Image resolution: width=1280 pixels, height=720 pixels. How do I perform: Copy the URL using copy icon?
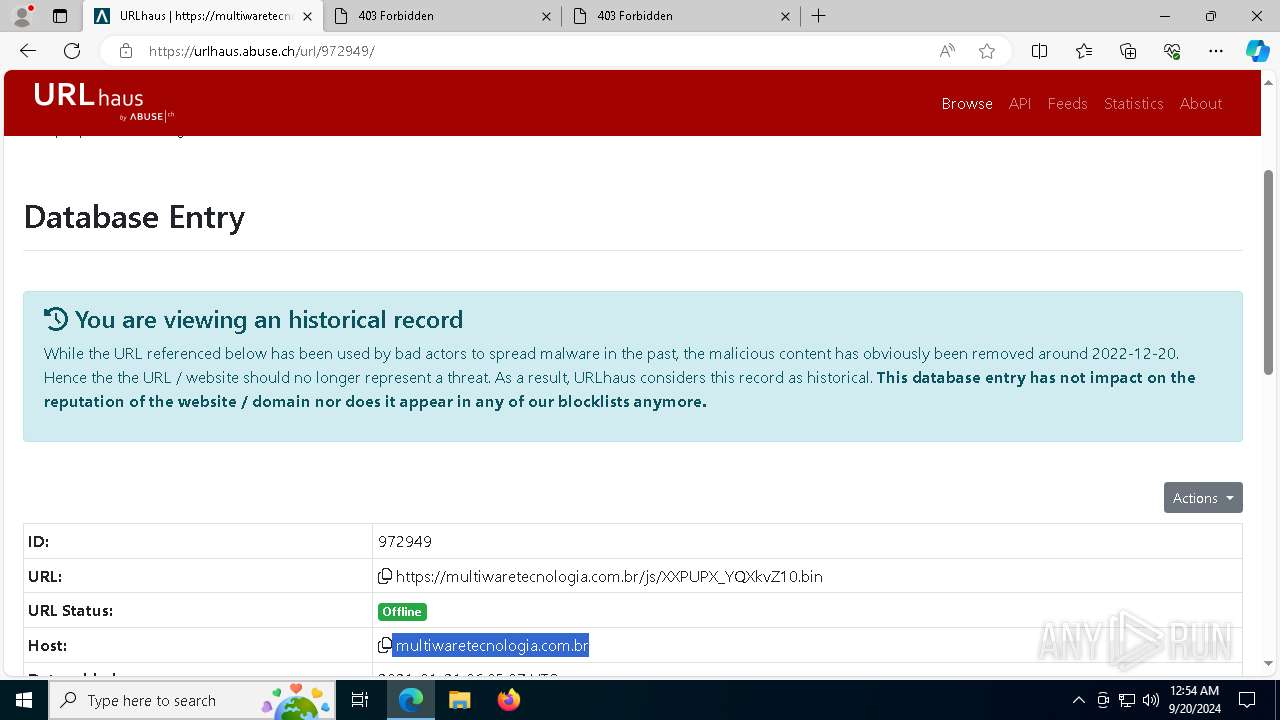[385, 576]
